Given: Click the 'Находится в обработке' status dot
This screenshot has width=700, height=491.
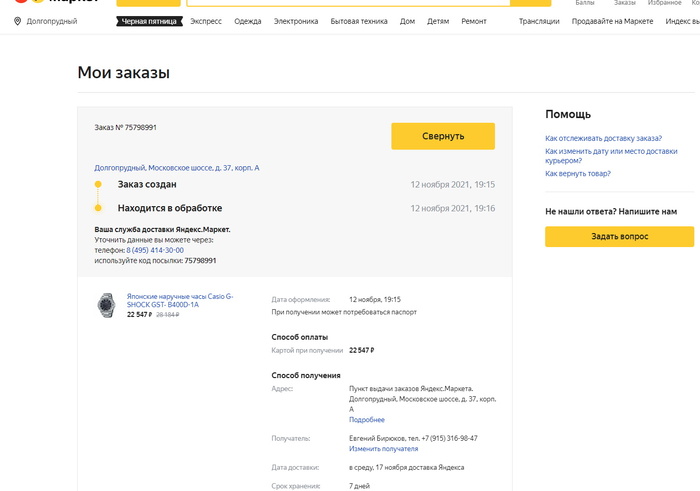Looking at the screenshot, I should pos(97,208).
